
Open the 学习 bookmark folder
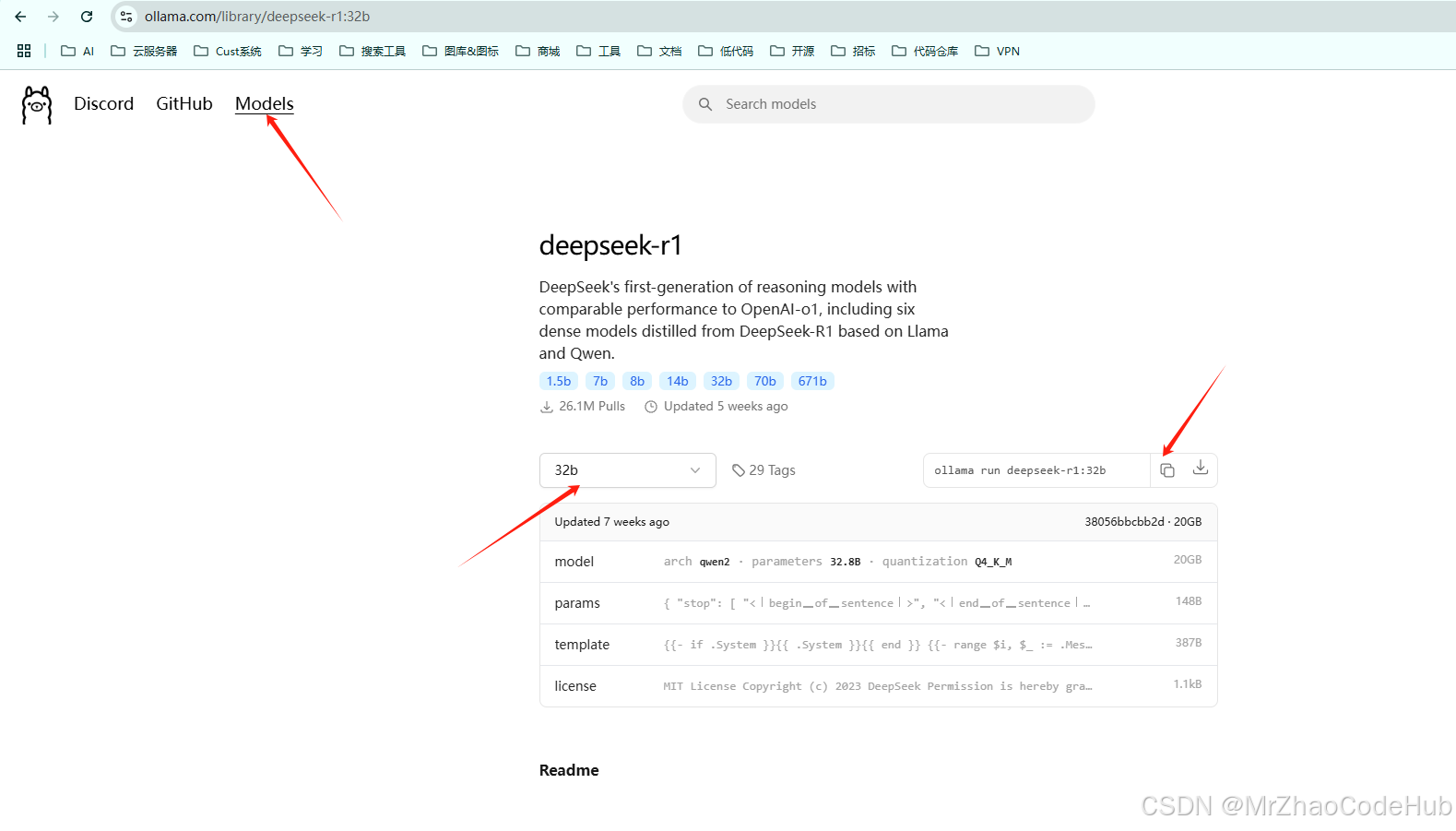301,51
